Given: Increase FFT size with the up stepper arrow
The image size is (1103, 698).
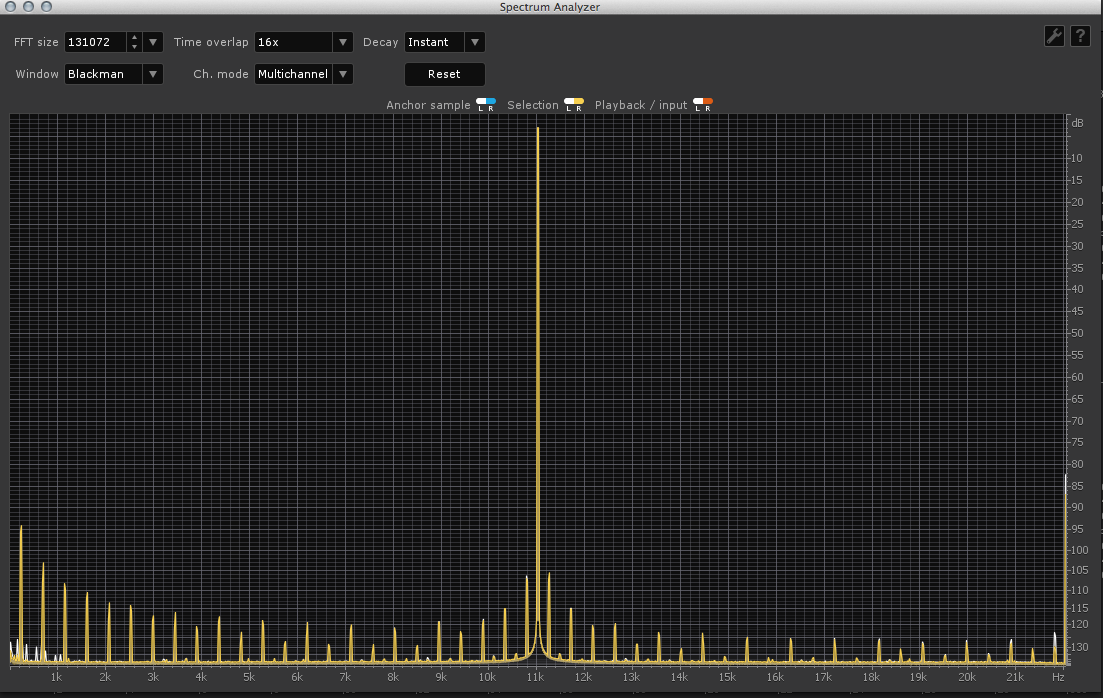Looking at the screenshot, I should pos(134,37).
